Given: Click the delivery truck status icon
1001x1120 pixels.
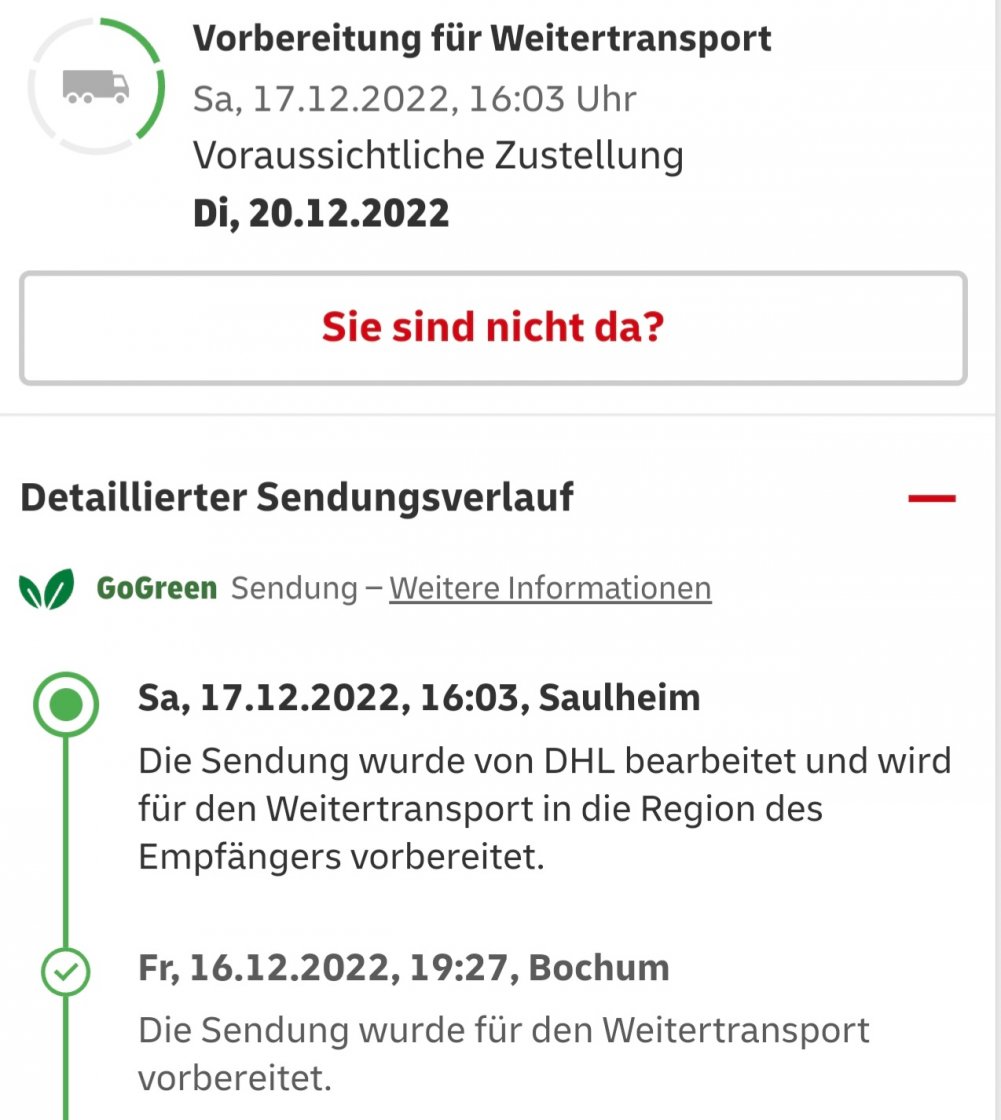Looking at the screenshot, I should [96, 87].
